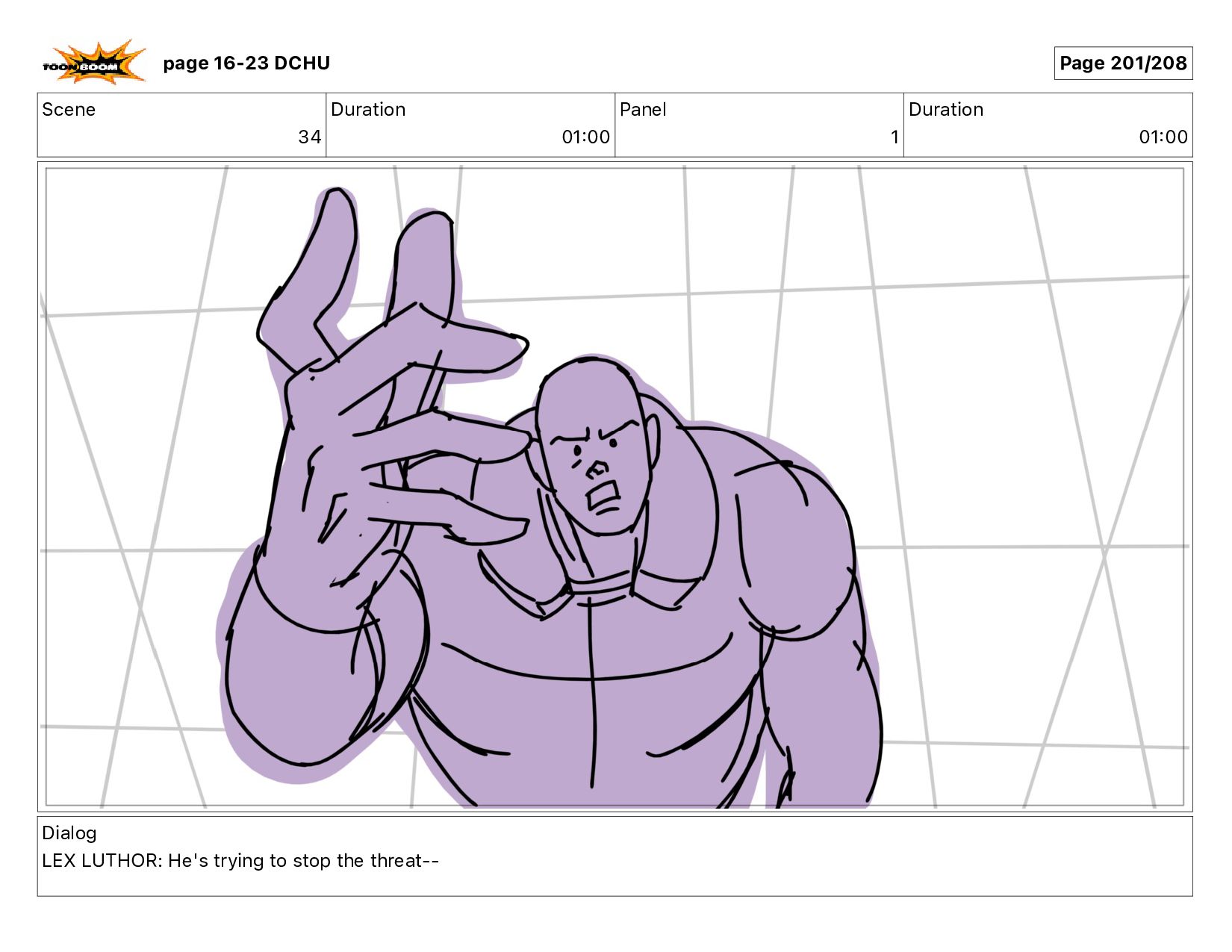Click the panel duration value '01:00'

pos(1163,137)
